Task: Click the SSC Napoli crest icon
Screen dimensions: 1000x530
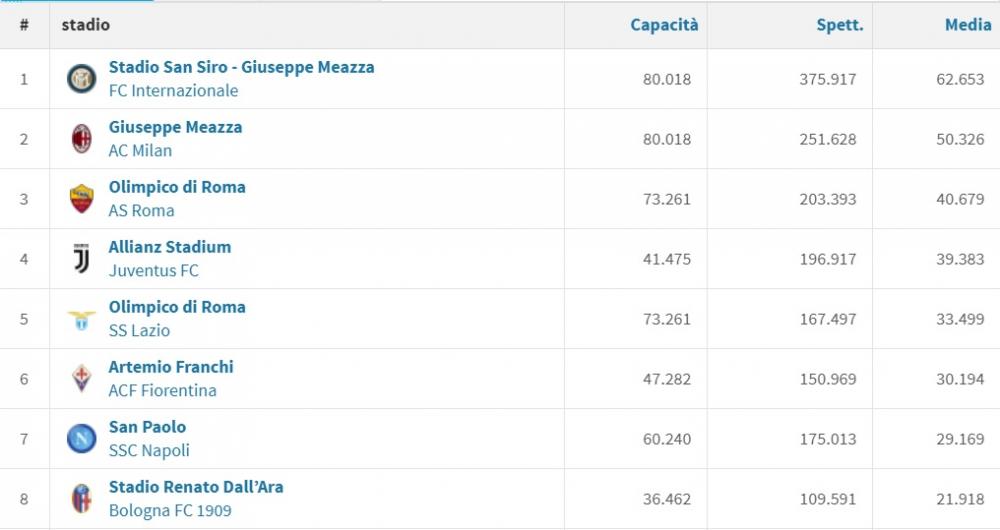Action: tap(81, 439)
